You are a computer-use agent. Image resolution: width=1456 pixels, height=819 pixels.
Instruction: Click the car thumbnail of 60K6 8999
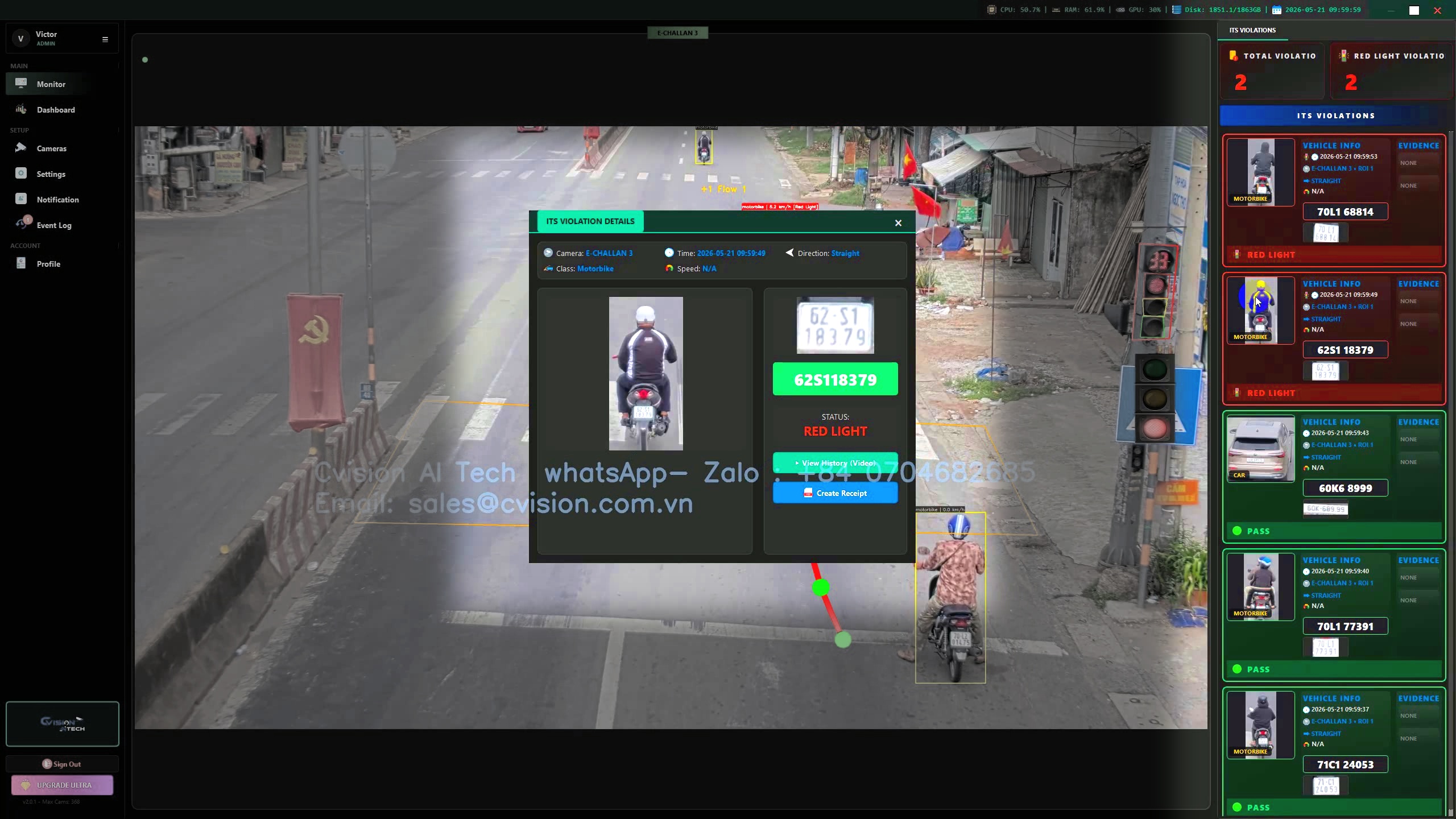click(x=1260, y=448)
